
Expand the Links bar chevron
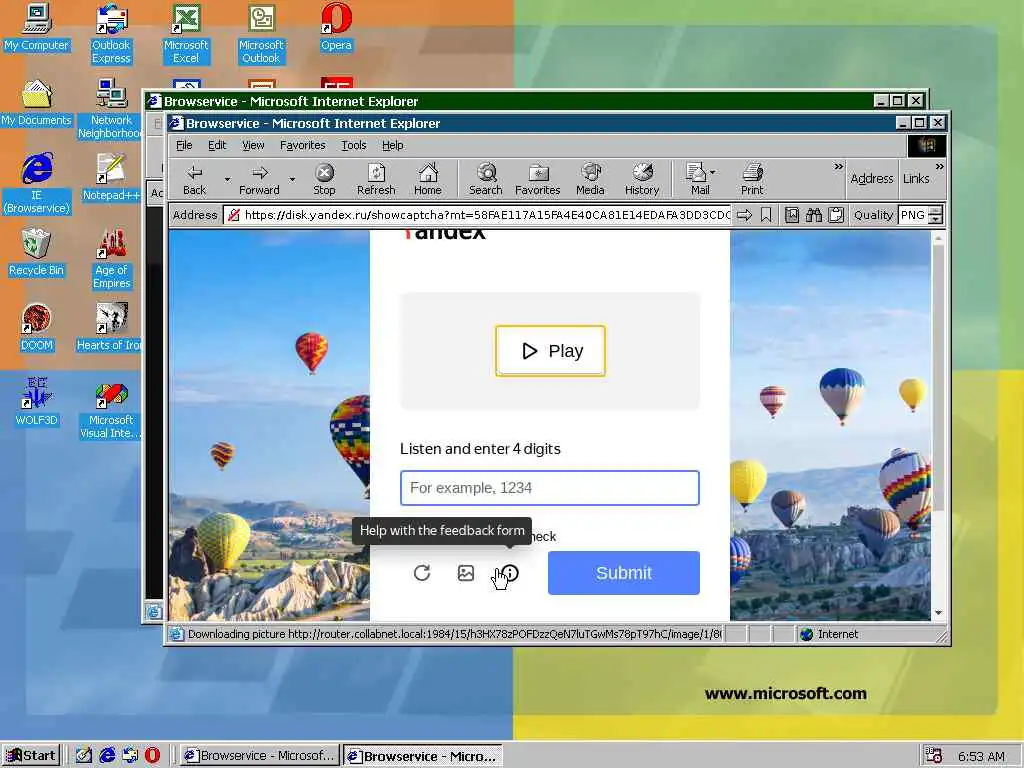click(x=939, y=167)
